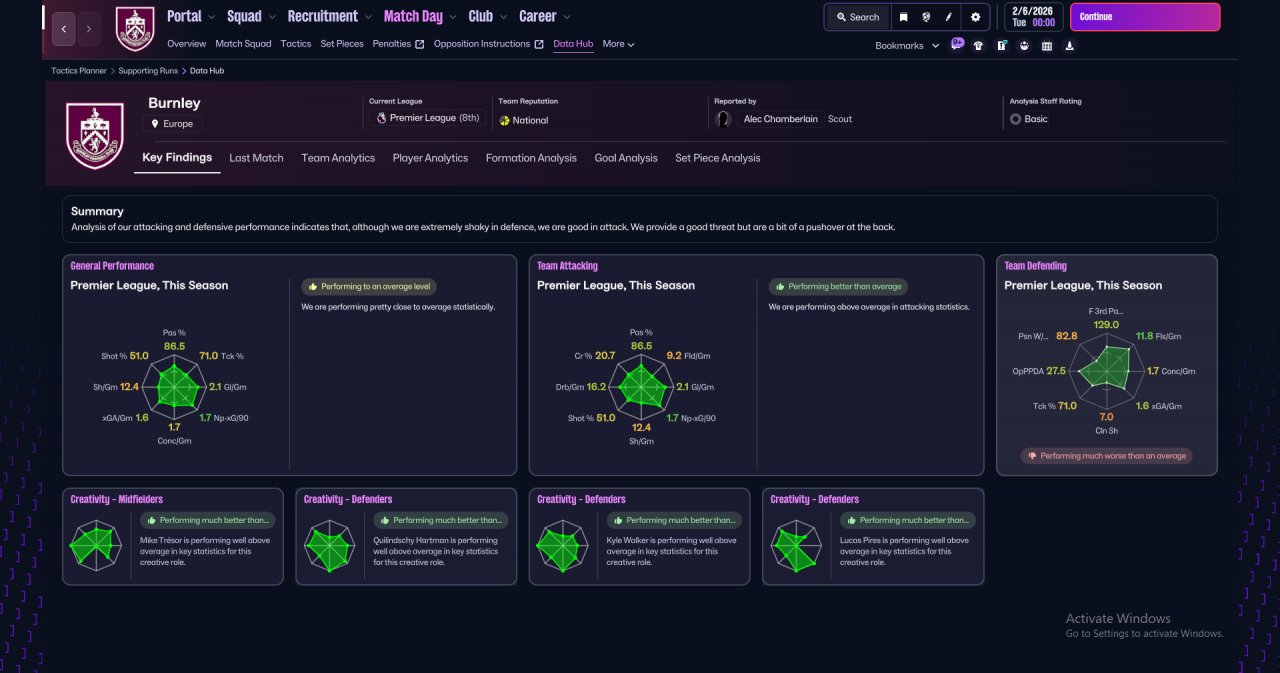Click the thumbs-up icon in General Performance
The width and height of the screenshot is (1280, 673).
312,286
